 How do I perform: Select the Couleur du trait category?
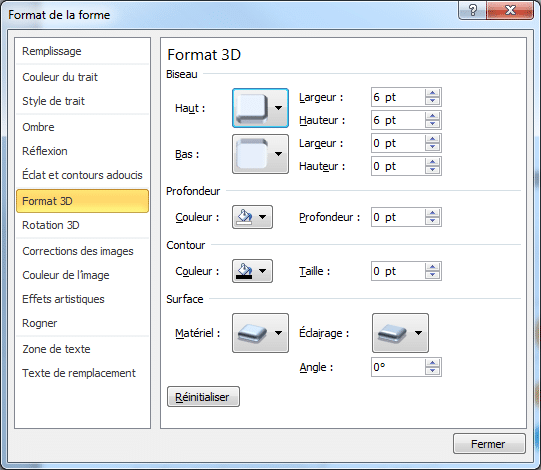[x=82, y=77]
